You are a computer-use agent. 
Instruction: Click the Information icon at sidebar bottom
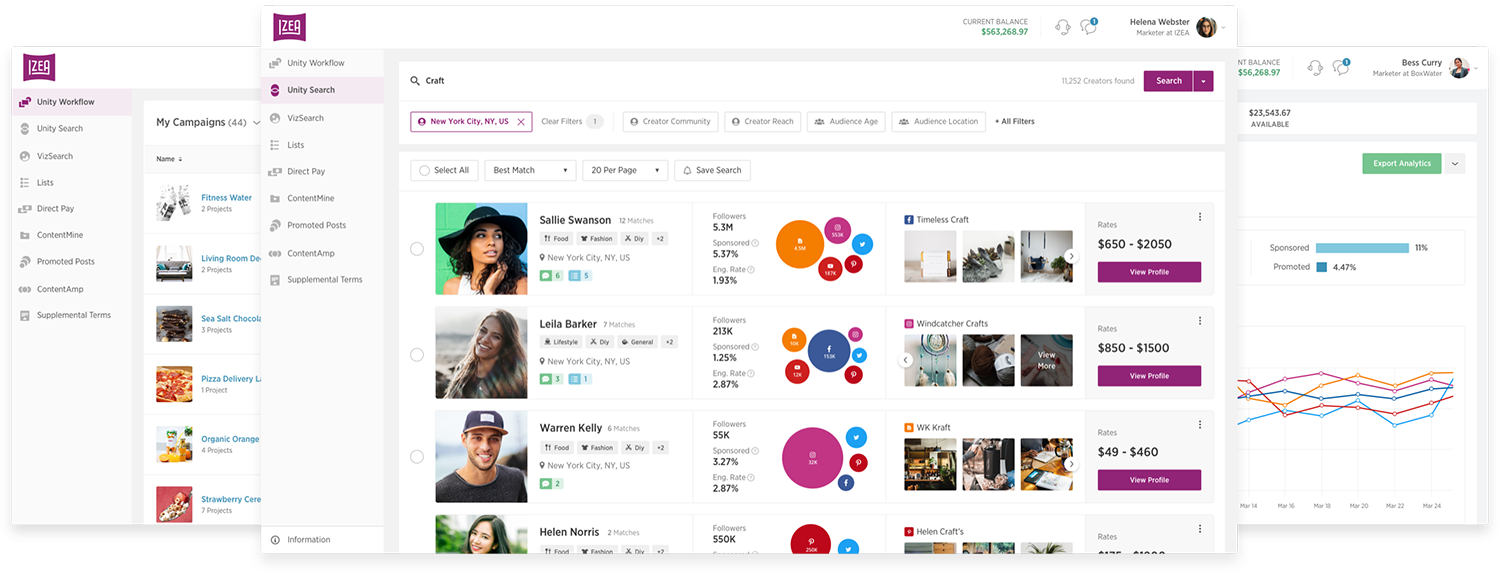click(x=275, y=540)
